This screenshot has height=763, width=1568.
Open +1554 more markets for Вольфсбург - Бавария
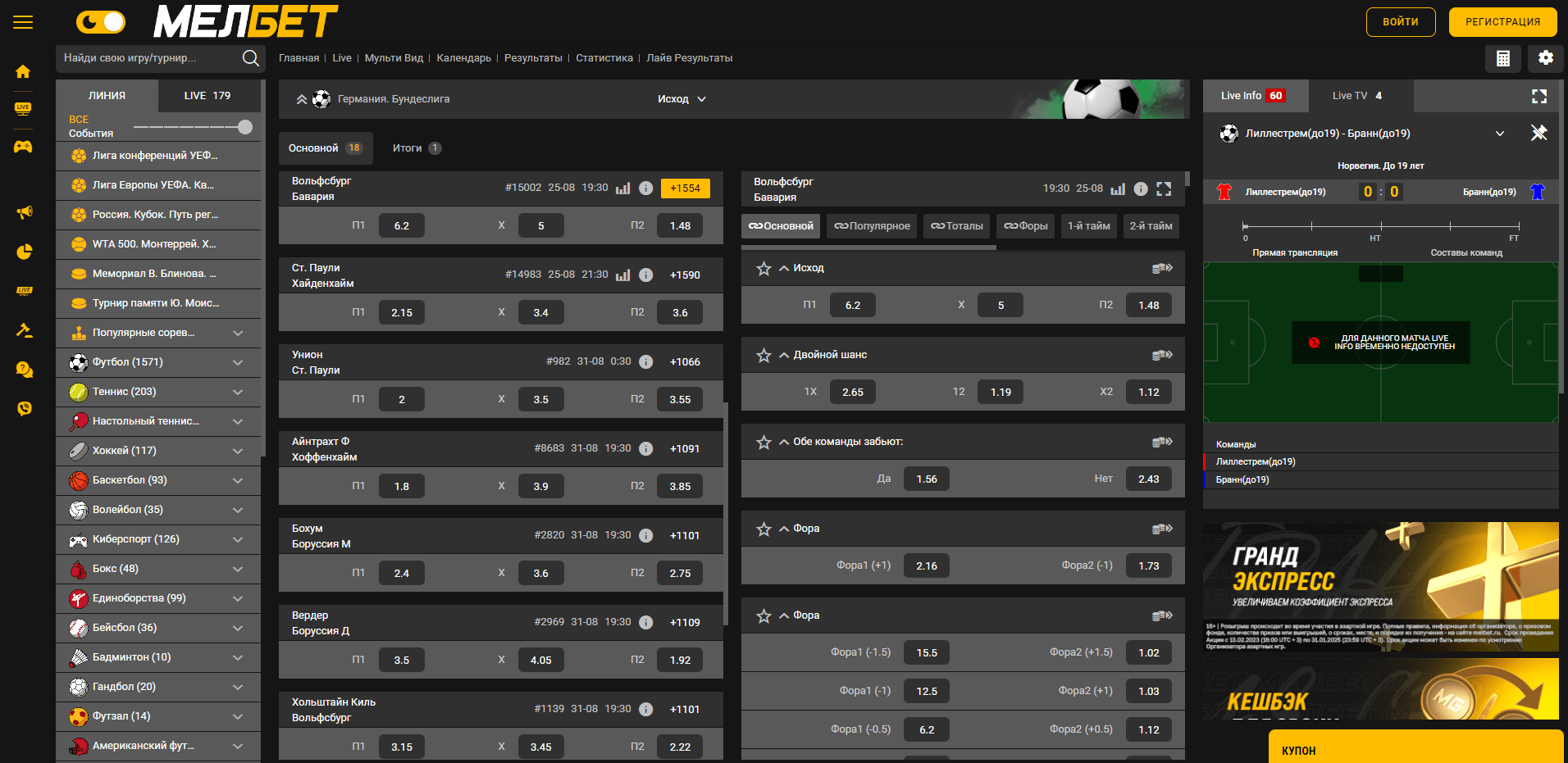coord(685,188)
